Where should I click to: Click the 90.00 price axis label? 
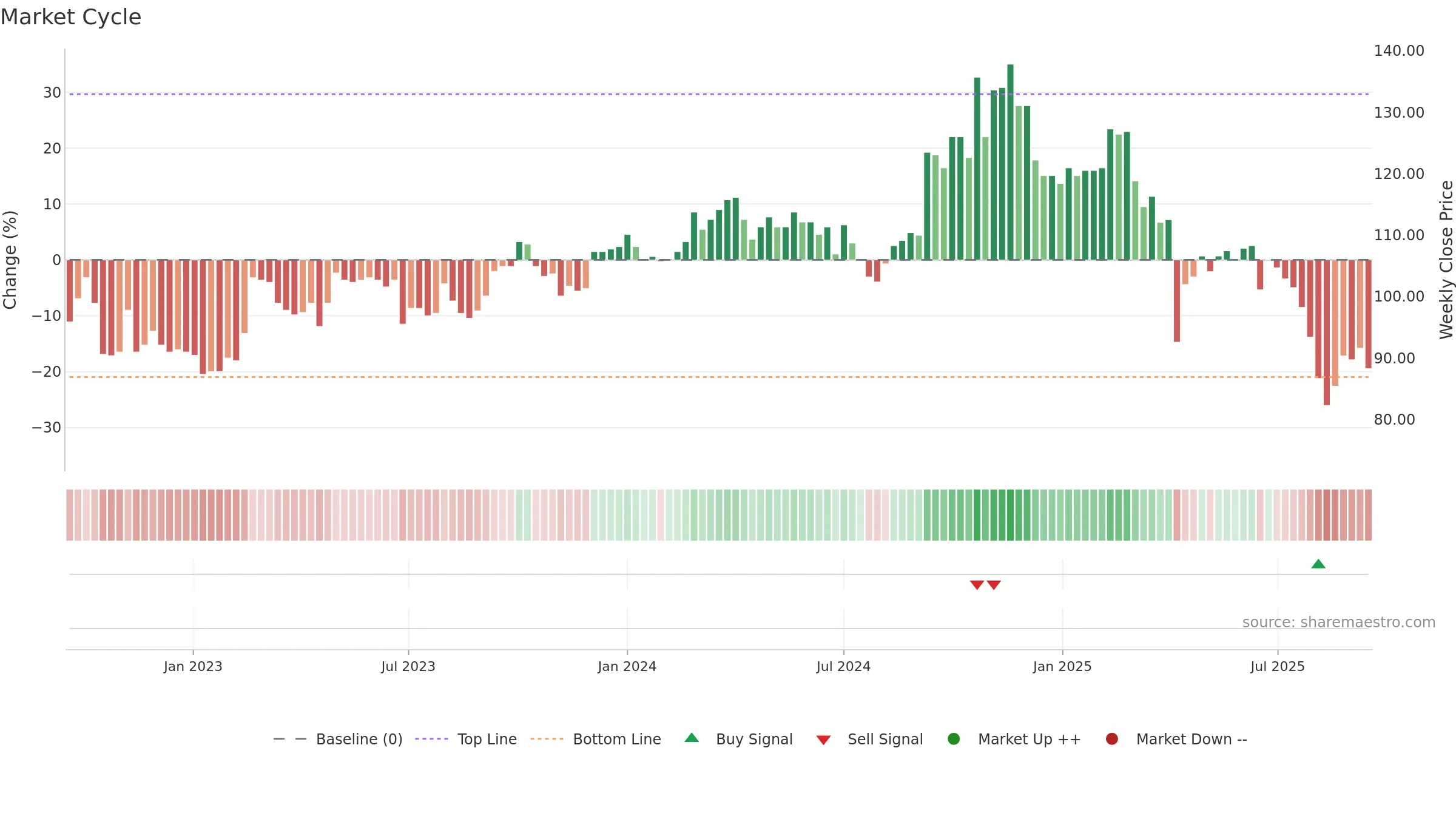(x=1394, y=359)
